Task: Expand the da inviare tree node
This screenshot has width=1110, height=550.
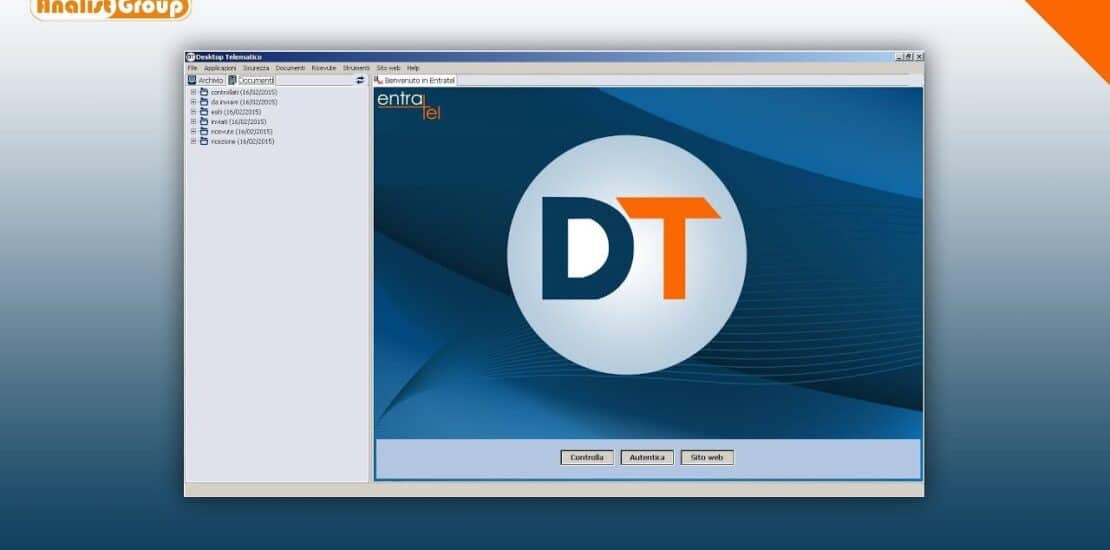Action: [x=193, y=102]
